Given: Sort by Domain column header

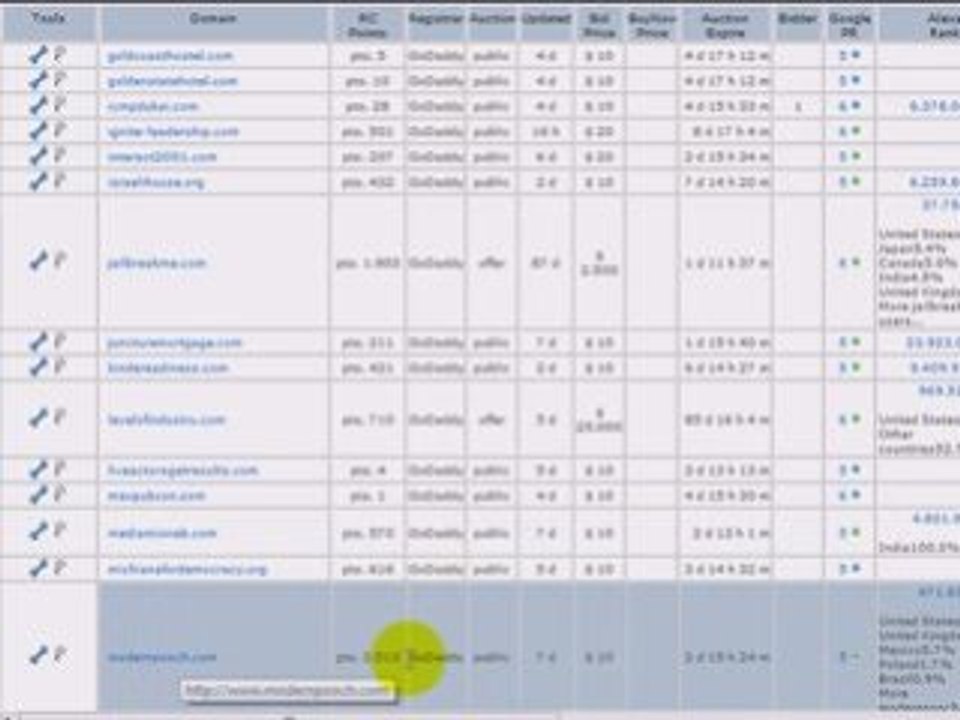Looking at the screenshot, I should coord(212,18).
